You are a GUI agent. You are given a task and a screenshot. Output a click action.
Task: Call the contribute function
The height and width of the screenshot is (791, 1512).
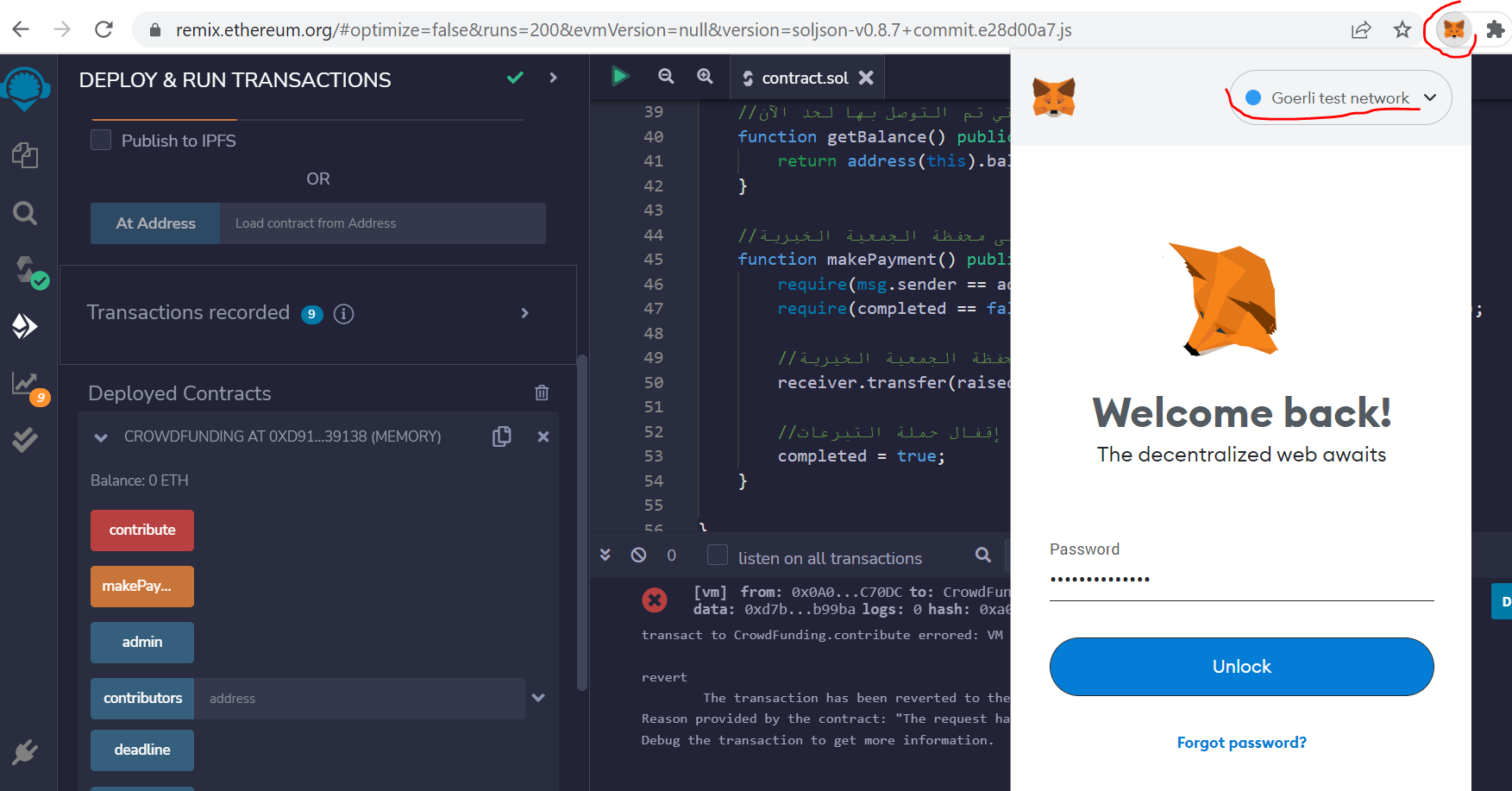click(142, 530)
